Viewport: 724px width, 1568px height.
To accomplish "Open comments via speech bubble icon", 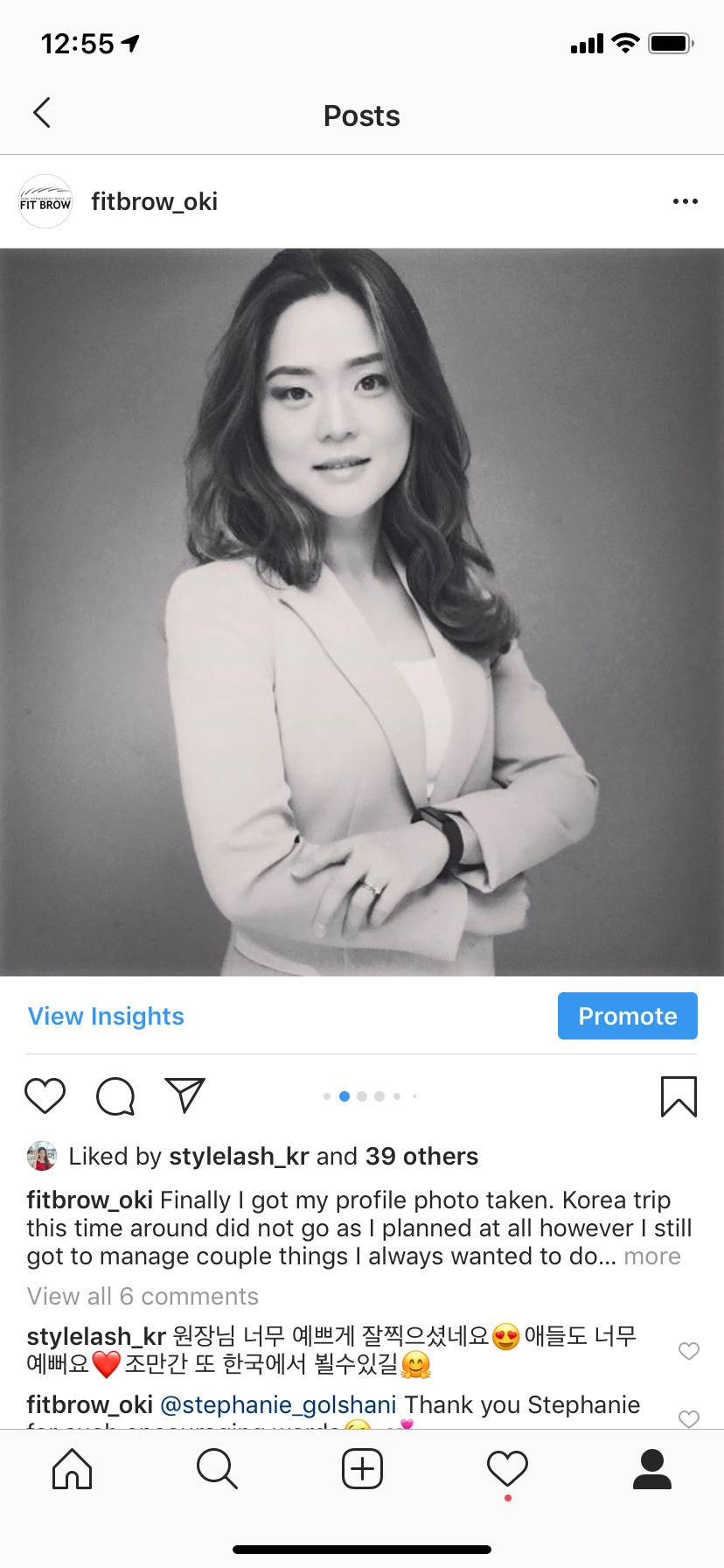I will 115,1095.
